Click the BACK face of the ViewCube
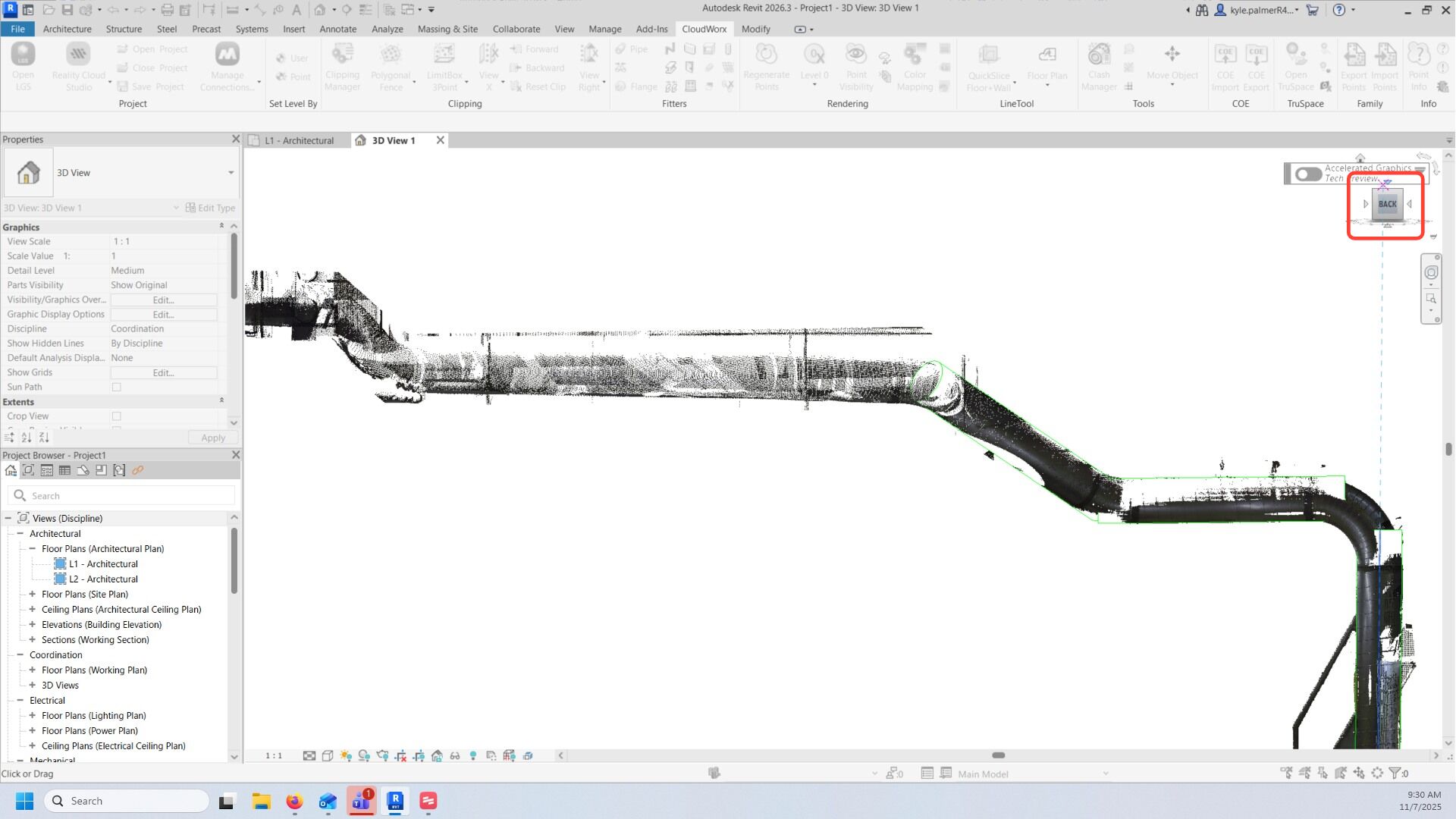The height and width of the screenshot is (819, 1456). point(1387,204)
